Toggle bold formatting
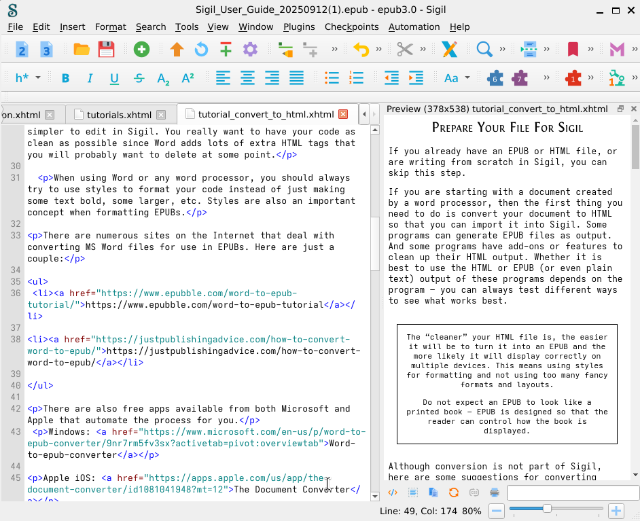This screenshot has width=640, height=521. [x=66, y=77]
